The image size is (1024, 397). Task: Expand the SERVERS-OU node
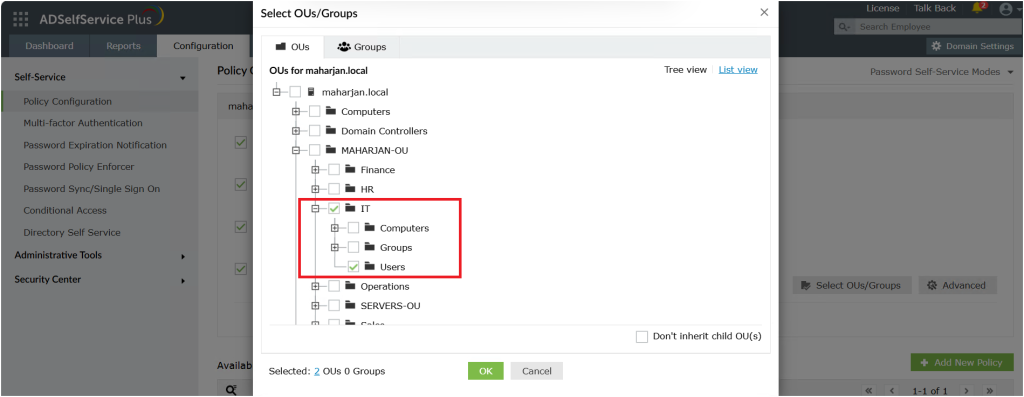(x=315, y=306)
